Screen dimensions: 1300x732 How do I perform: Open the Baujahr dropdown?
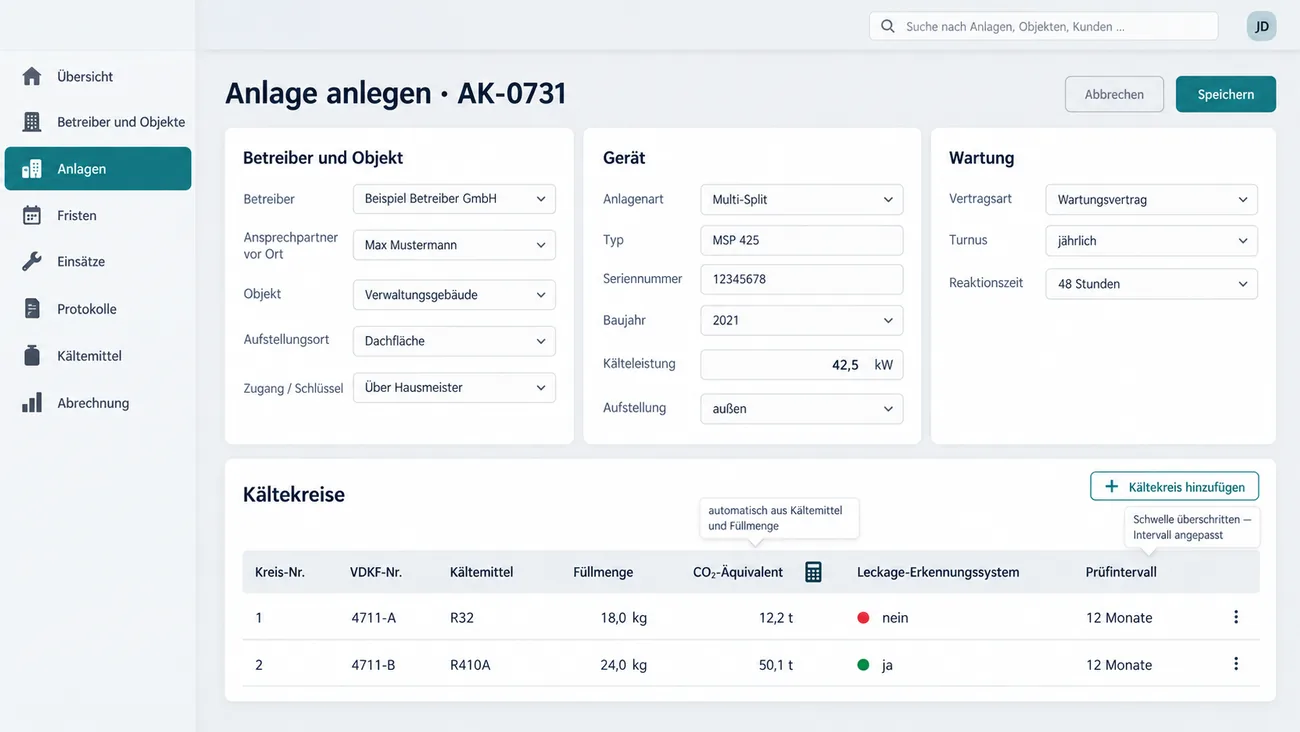click(802, 320)
